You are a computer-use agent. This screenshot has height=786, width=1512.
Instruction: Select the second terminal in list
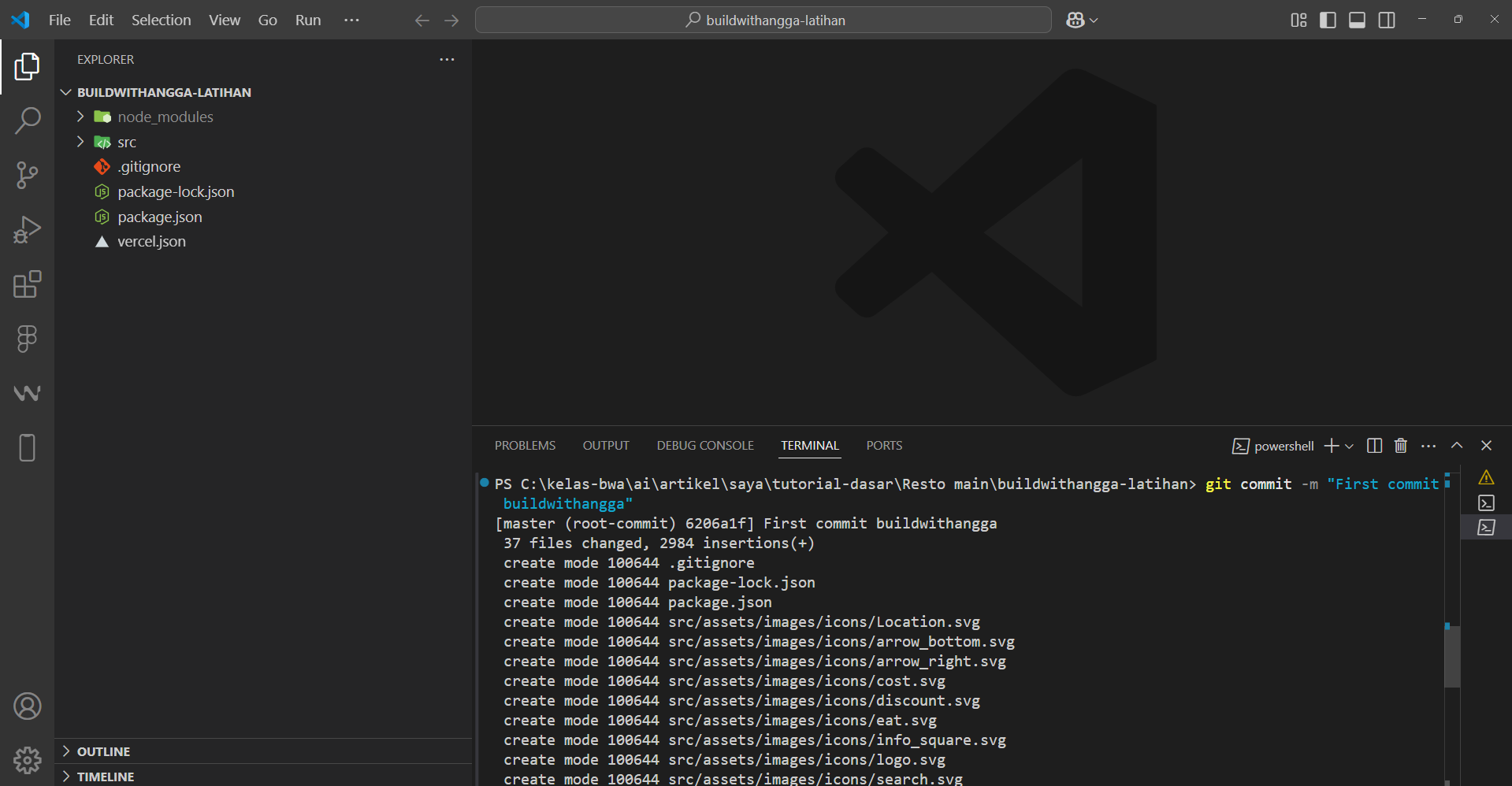1486,502
